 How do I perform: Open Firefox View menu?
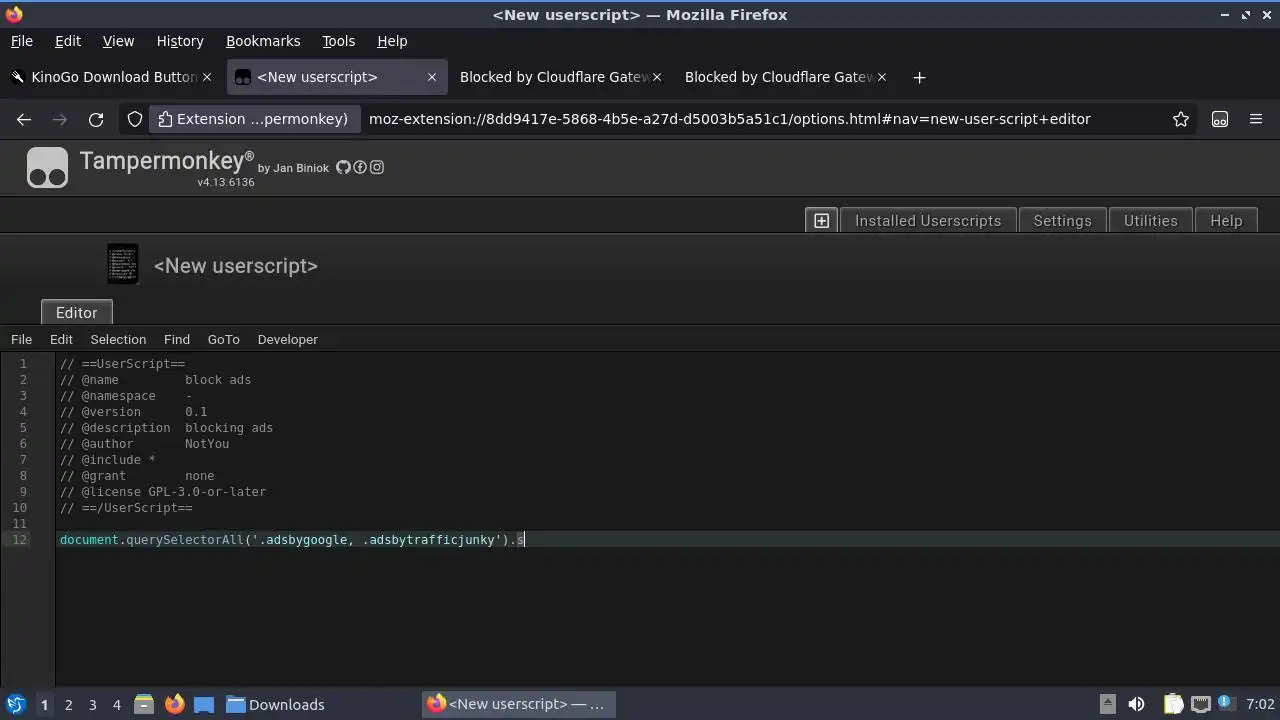[x=118, y=41]
